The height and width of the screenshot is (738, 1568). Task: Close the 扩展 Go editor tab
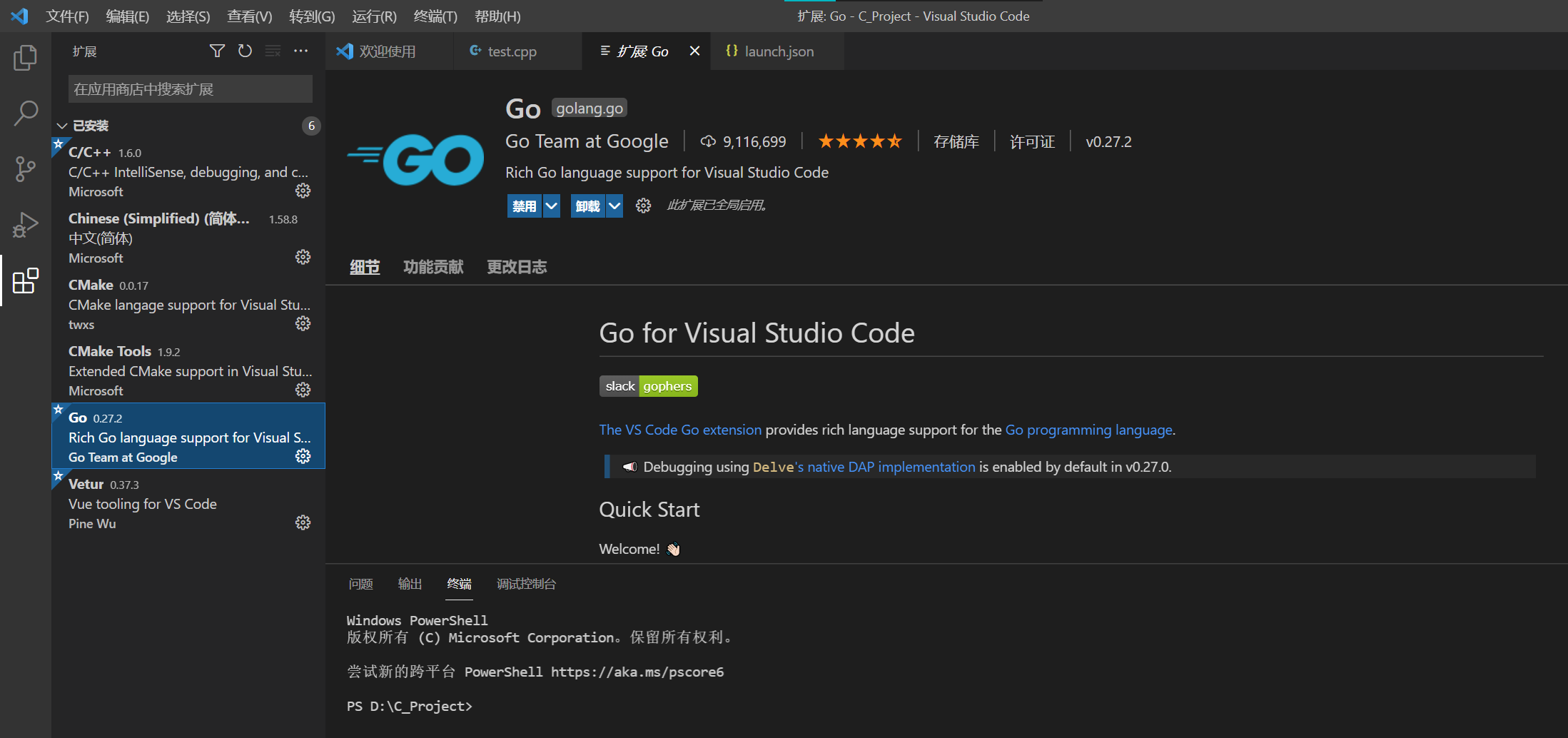pos(694,51)
